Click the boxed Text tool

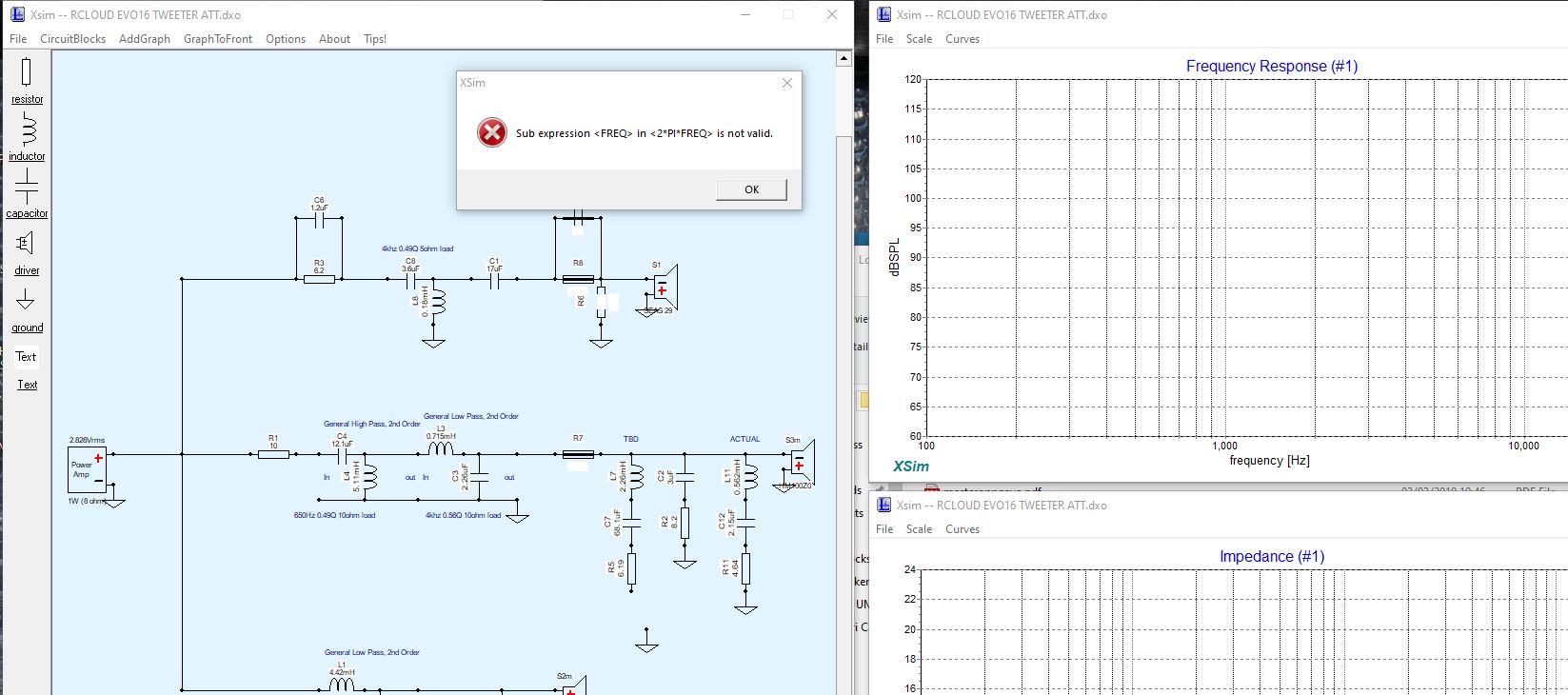pos(26,357)
